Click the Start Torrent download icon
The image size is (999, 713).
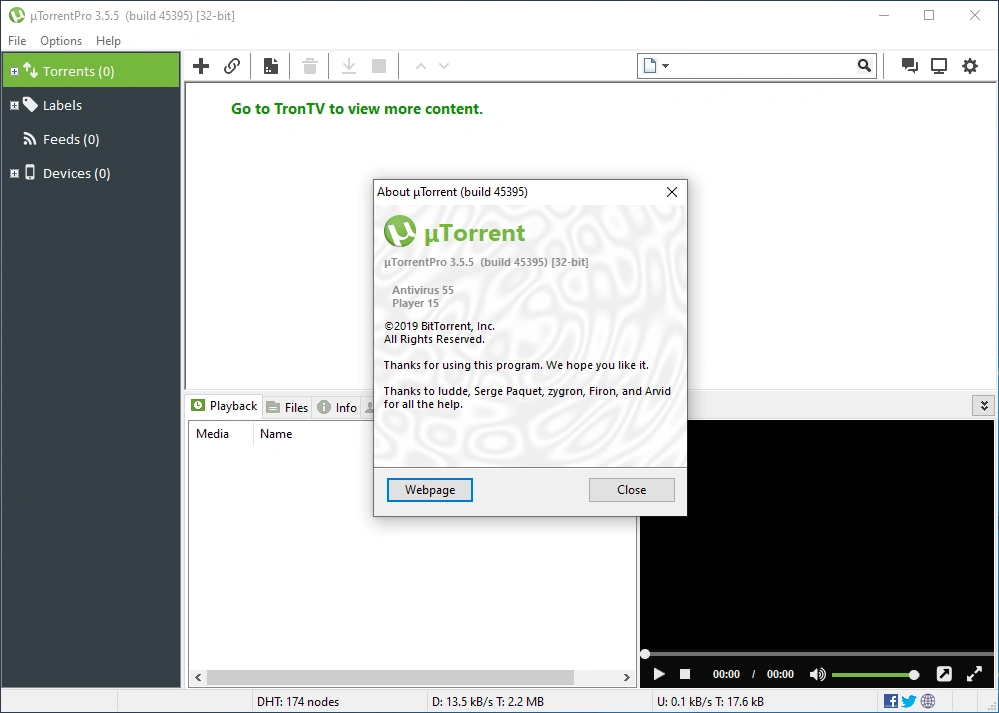(x=349, y=66)
